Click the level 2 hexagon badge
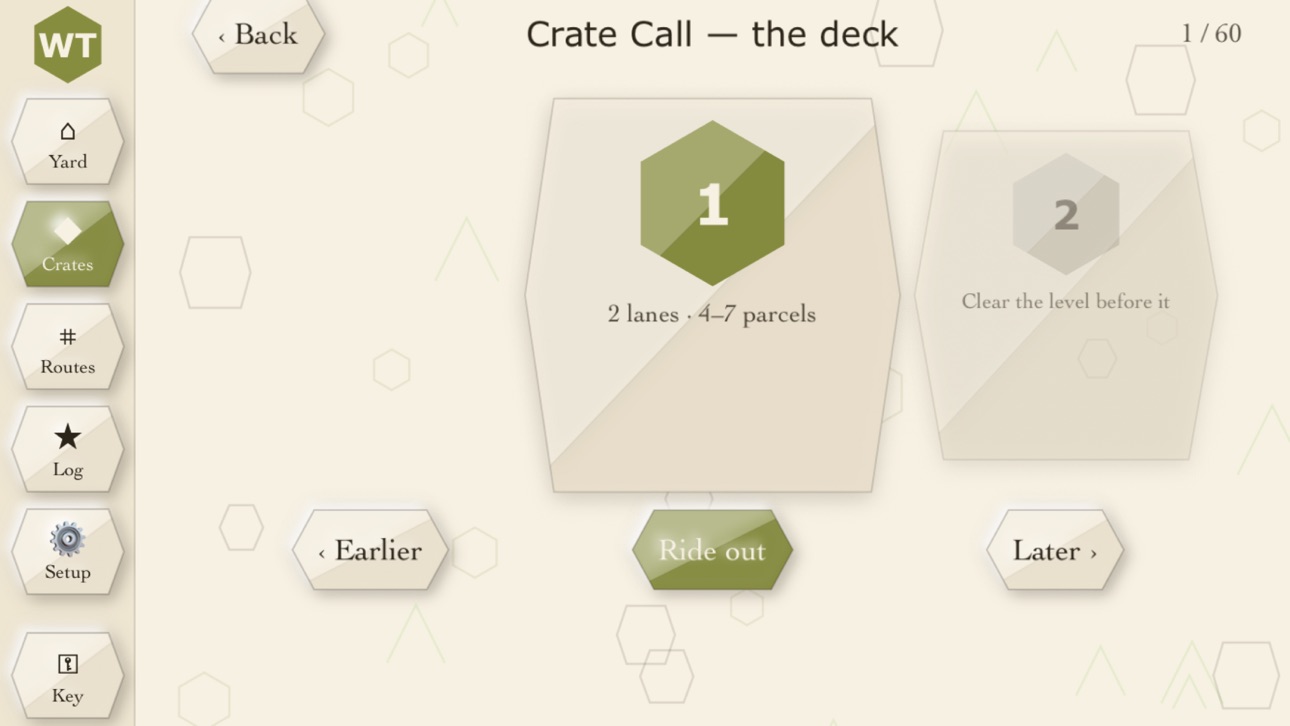The width and height of the screenshot is (1290, 726). pyautogui.click(x=1066, y=214)
